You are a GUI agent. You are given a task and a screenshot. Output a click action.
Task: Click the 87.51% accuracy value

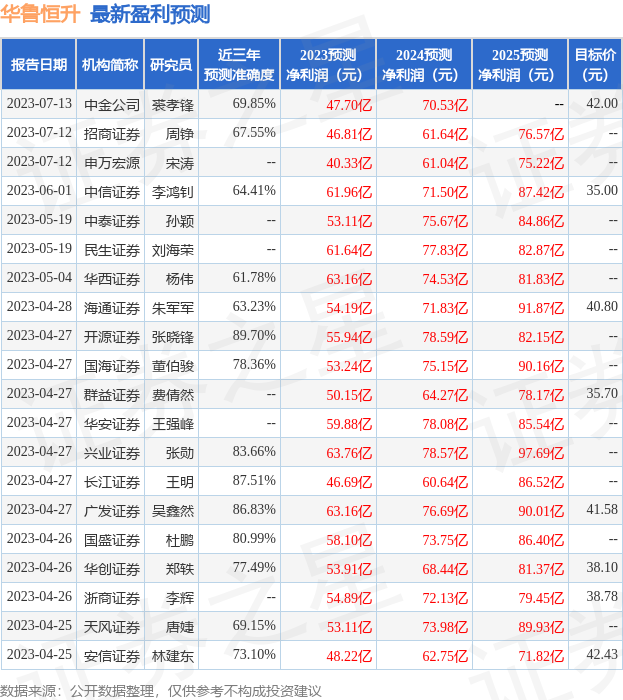(x=254, y=481)
